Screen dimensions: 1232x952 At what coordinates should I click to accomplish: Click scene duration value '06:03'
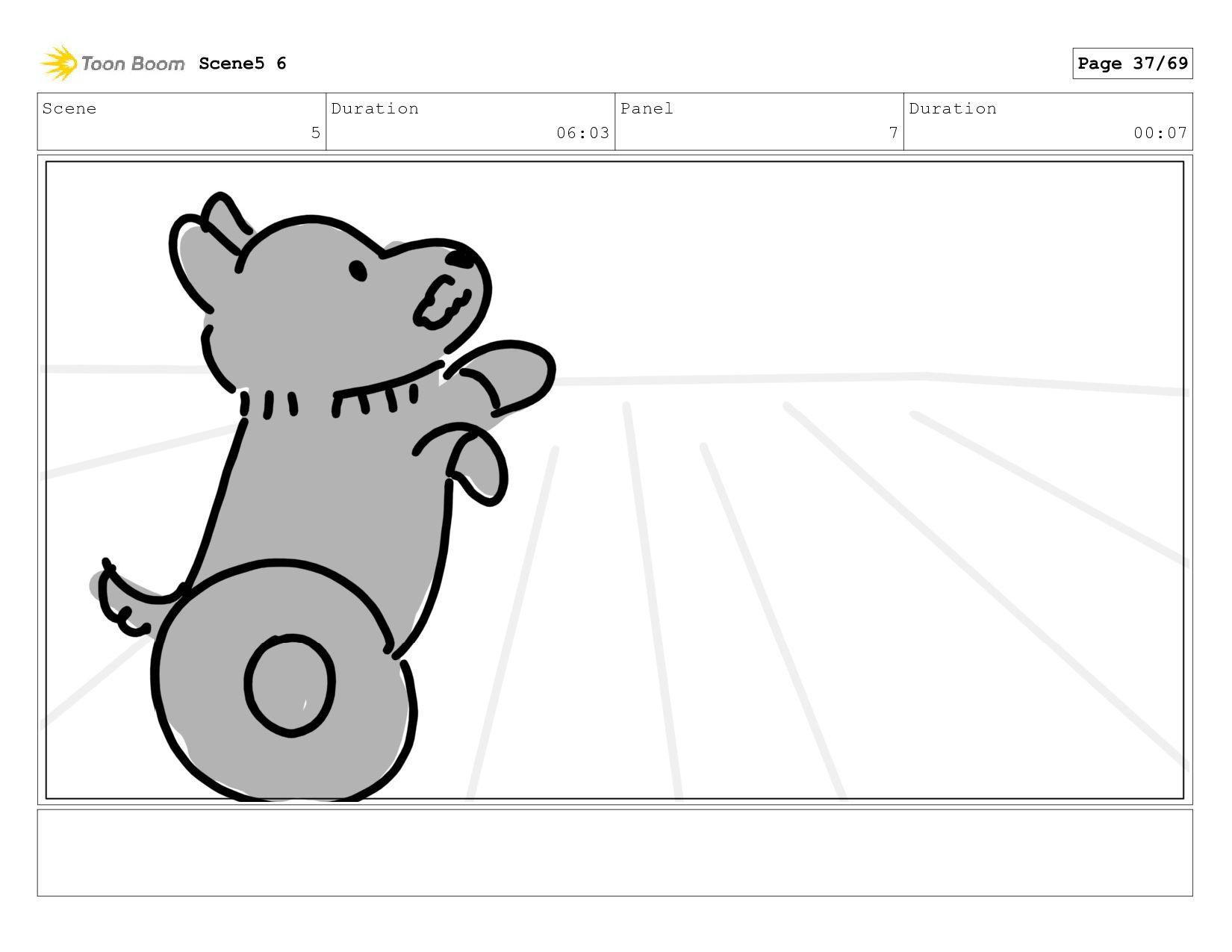582,133
